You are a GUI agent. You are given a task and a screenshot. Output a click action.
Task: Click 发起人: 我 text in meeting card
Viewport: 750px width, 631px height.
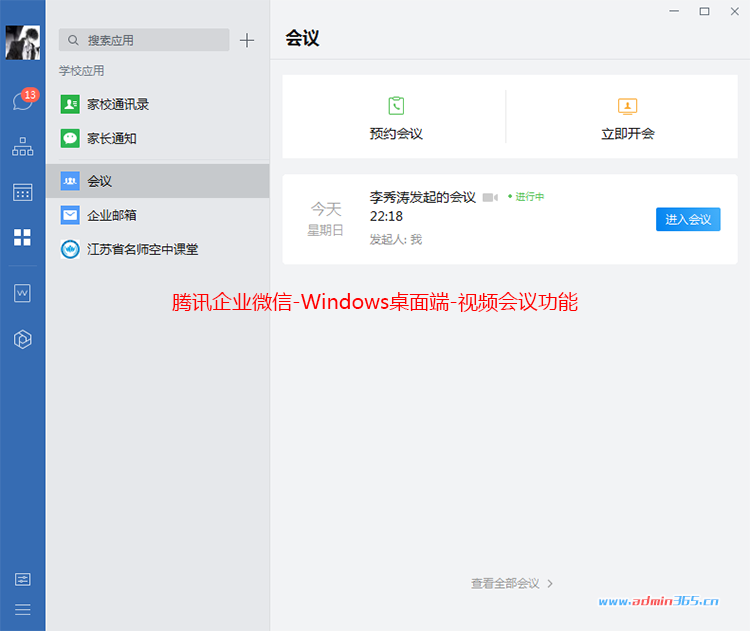pos(396,239)
